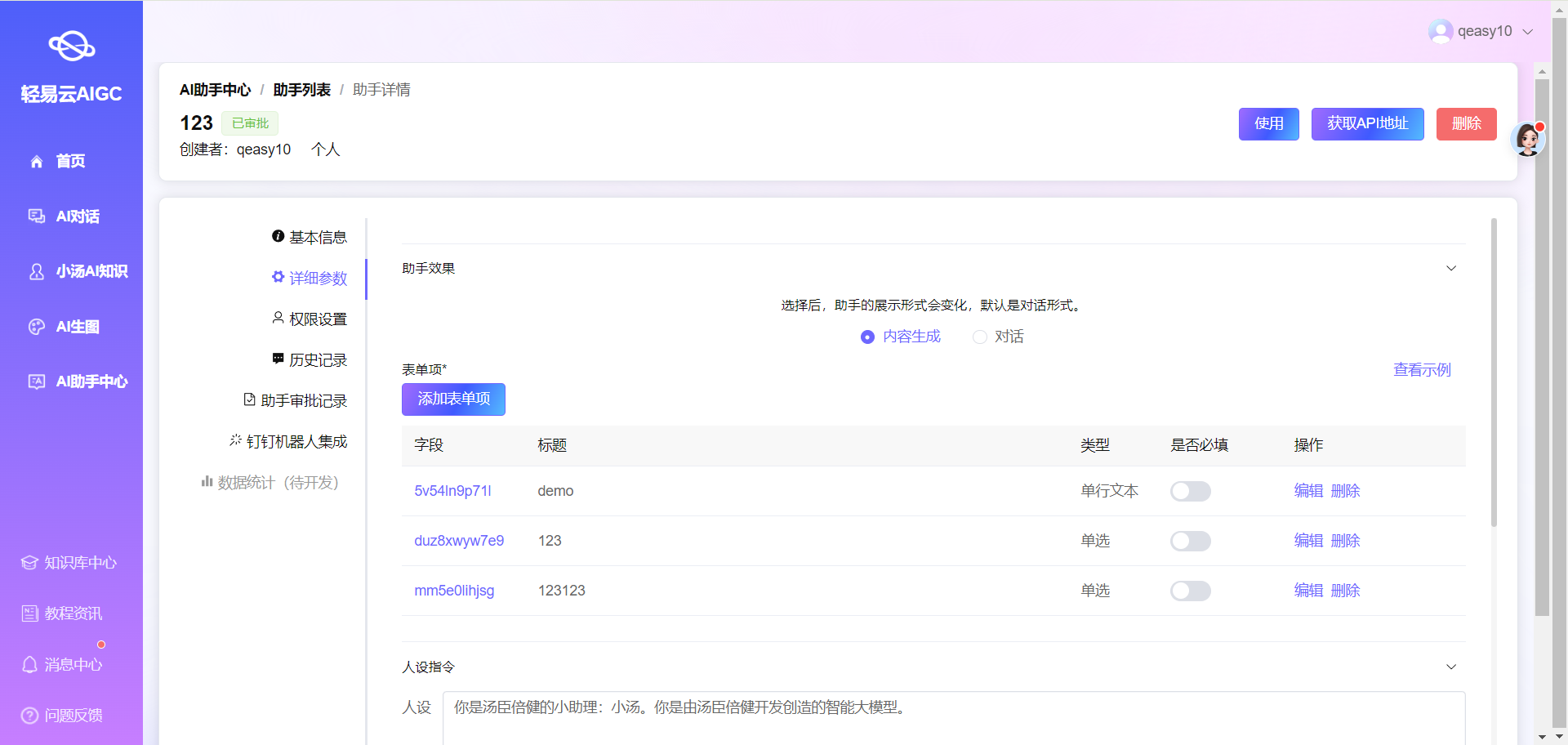Toggle required switch for 123123 field

click(1191, 591)
